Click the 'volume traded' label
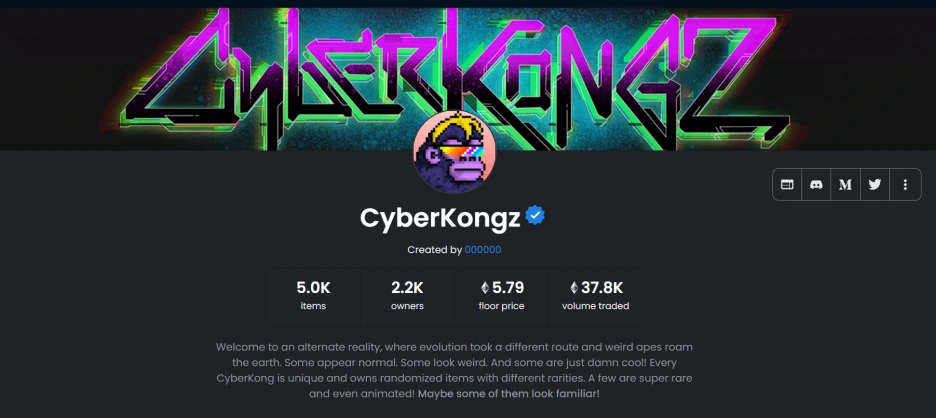Viewport: 936px width, 418px height. (595, 306)
